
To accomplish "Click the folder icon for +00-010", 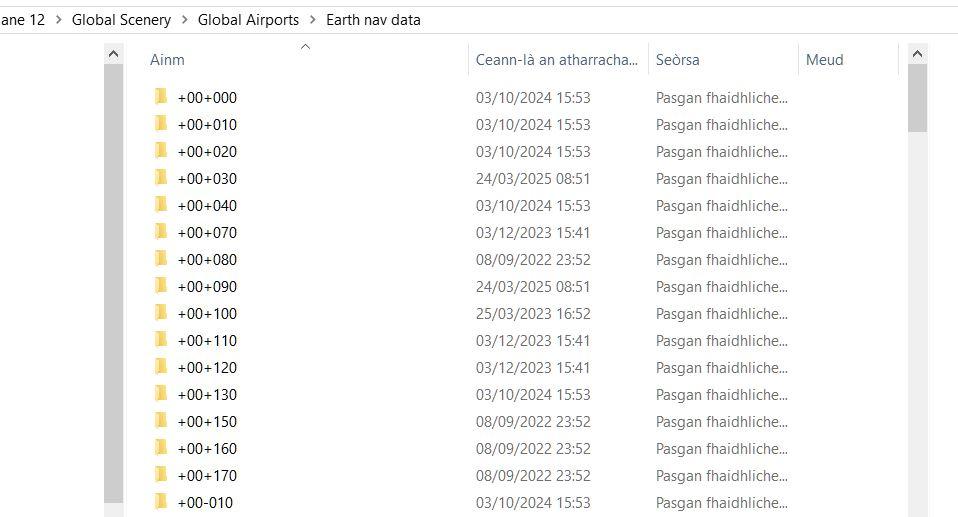I will (160, 502).
